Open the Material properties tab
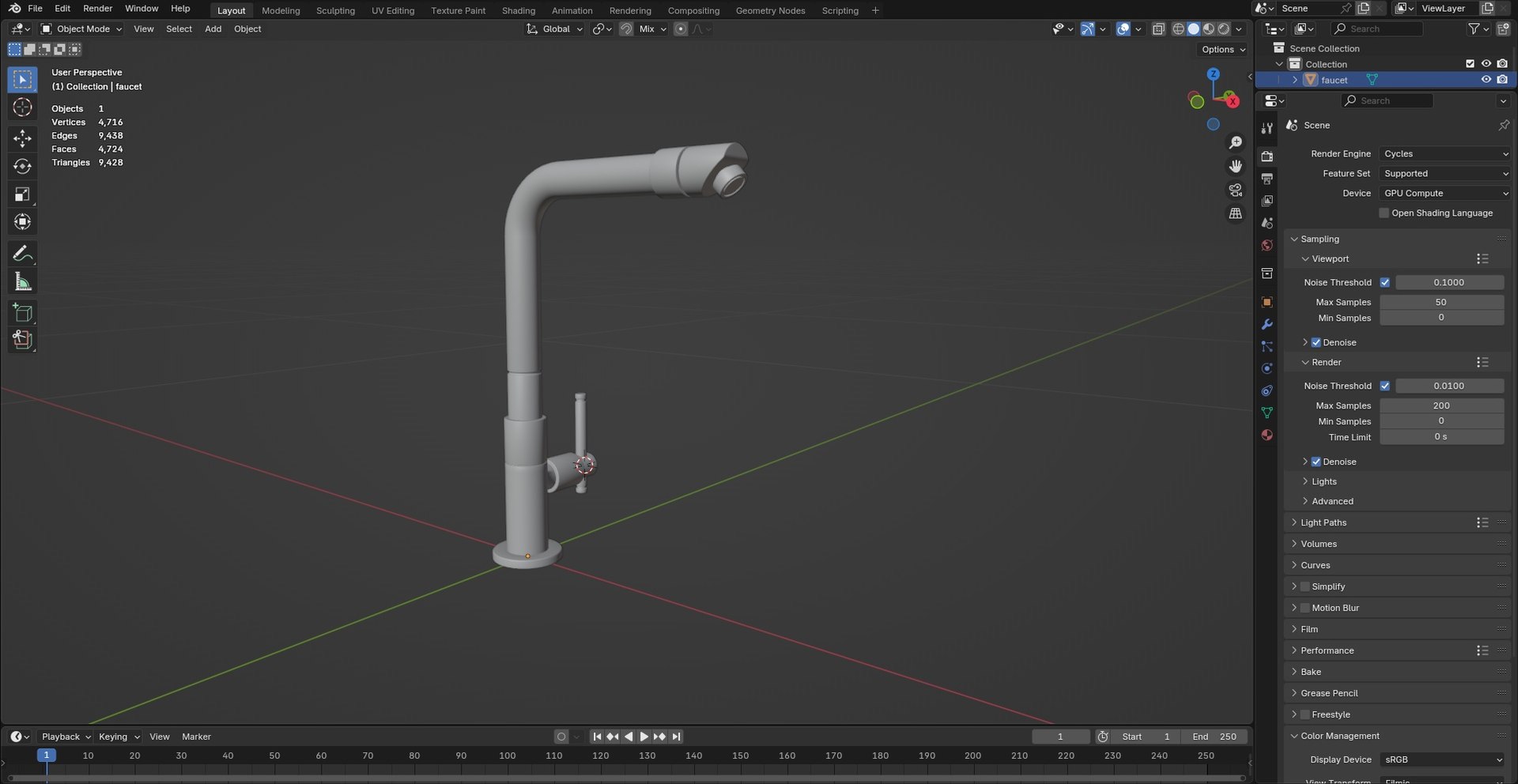1518x784 pixels. [1267, 435]
